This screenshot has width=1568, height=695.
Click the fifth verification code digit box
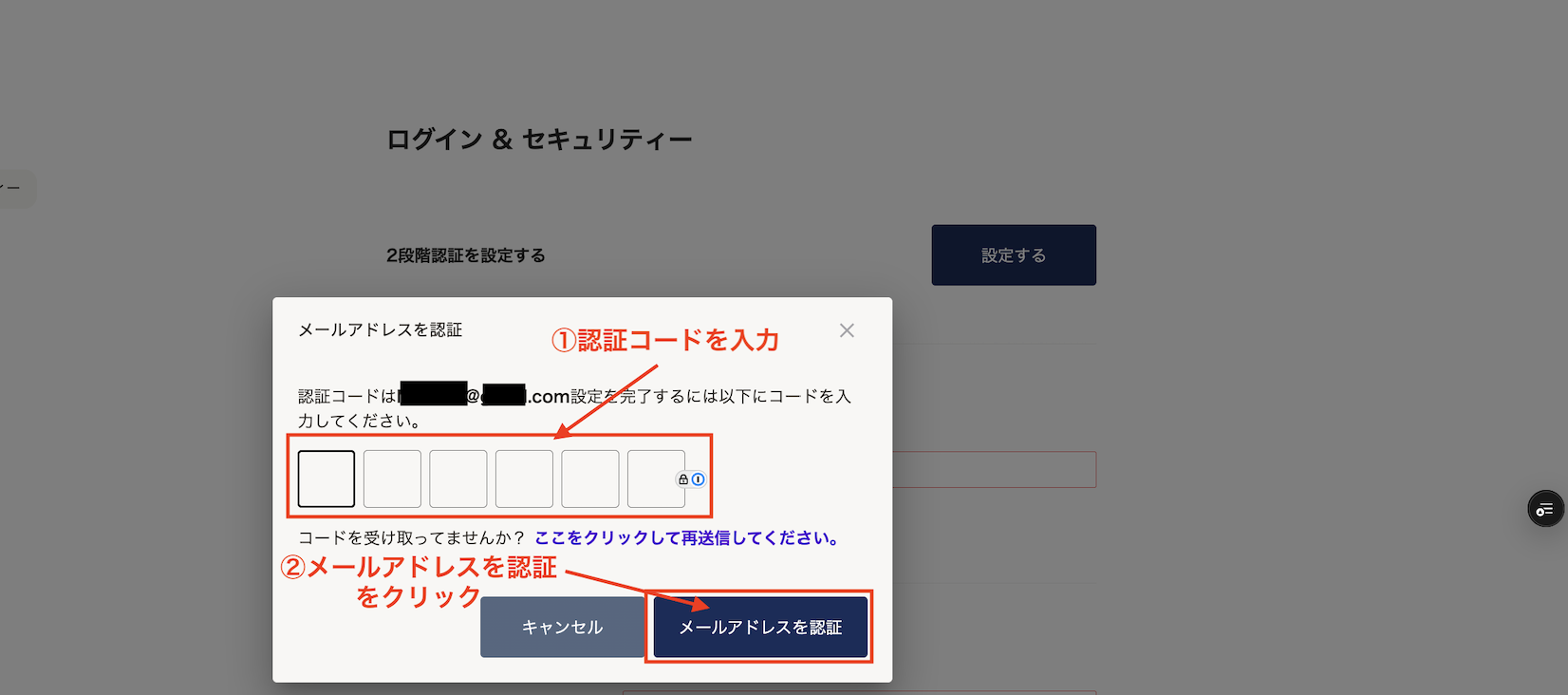click(x=590, y=479)
